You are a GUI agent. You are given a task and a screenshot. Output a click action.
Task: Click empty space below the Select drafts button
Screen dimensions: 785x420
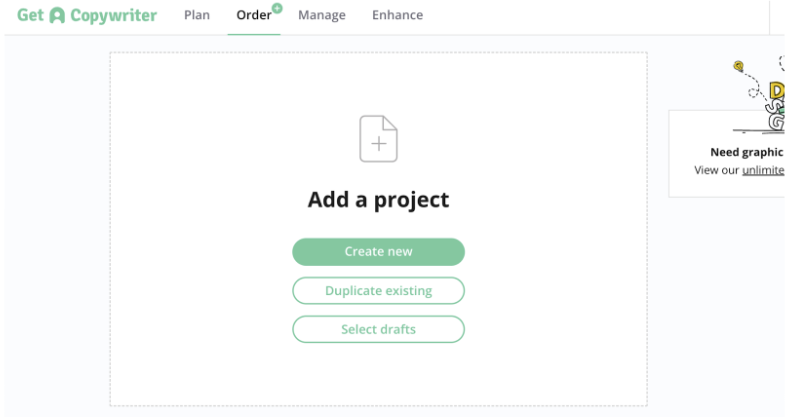coord(378,373)
